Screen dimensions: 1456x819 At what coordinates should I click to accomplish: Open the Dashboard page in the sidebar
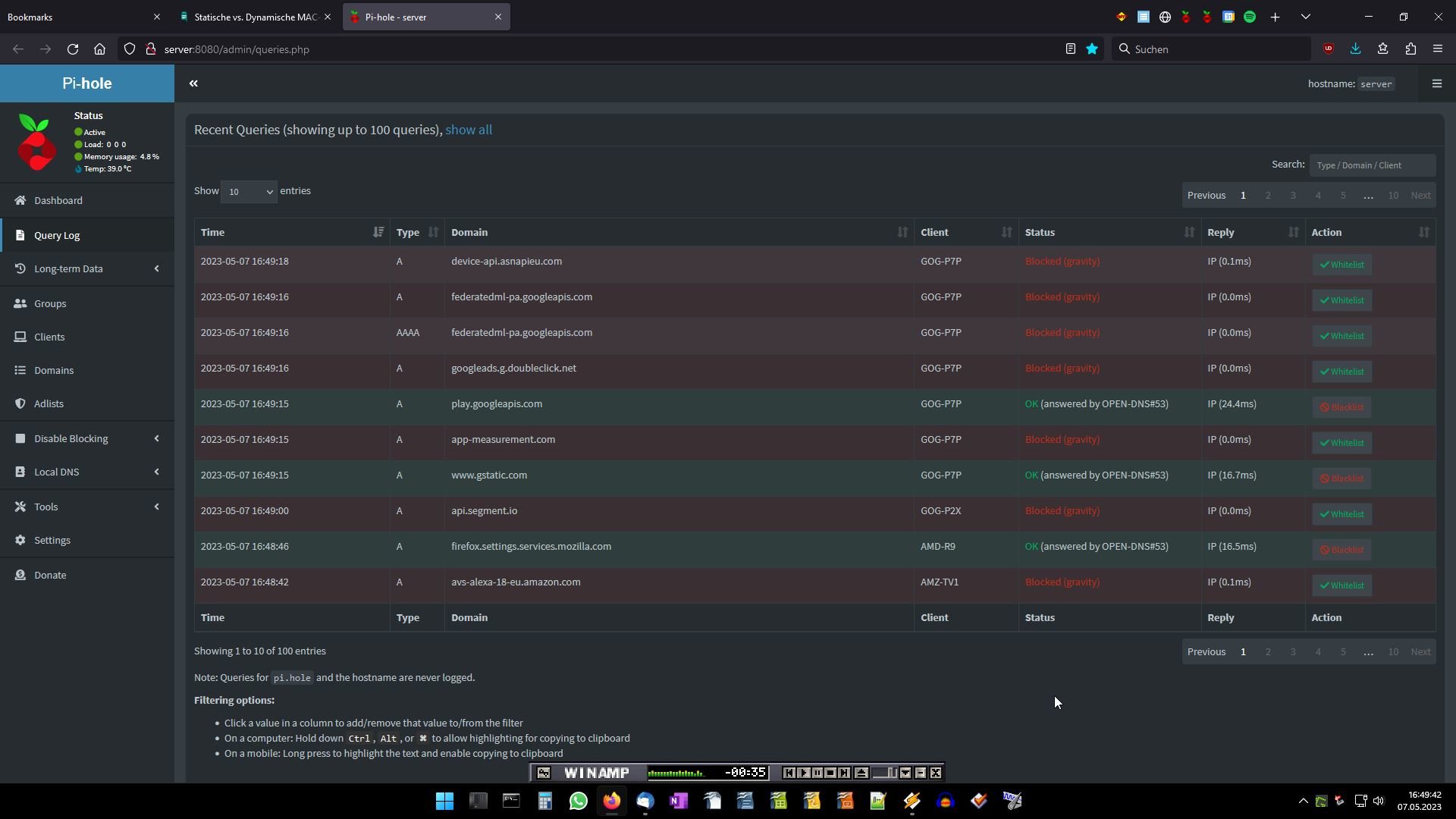tap(58, 200)
